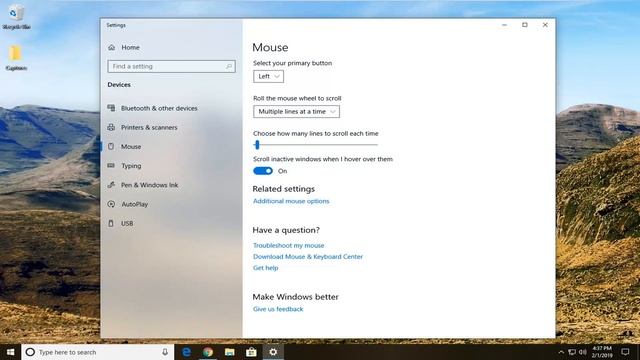The image size is (640, 360).
Task: Click the scroll lines slider thumb
Action: pyautogui.click(x=257, y=144)
